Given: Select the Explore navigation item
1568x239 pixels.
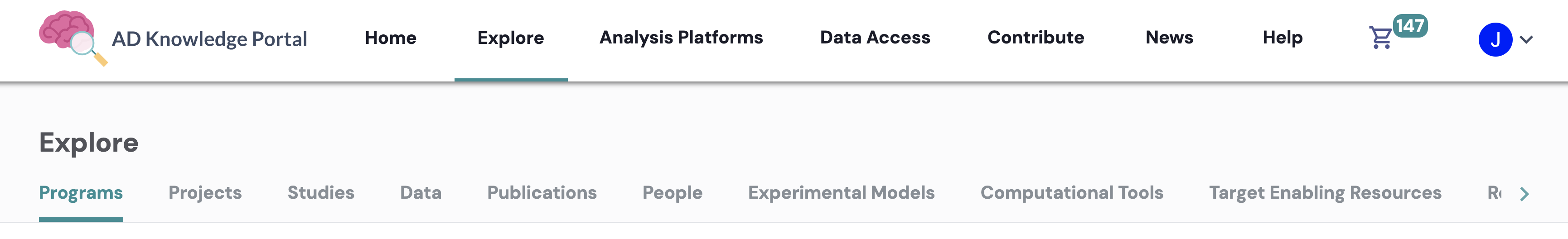Looking at the screenshot, I should 510,38.
